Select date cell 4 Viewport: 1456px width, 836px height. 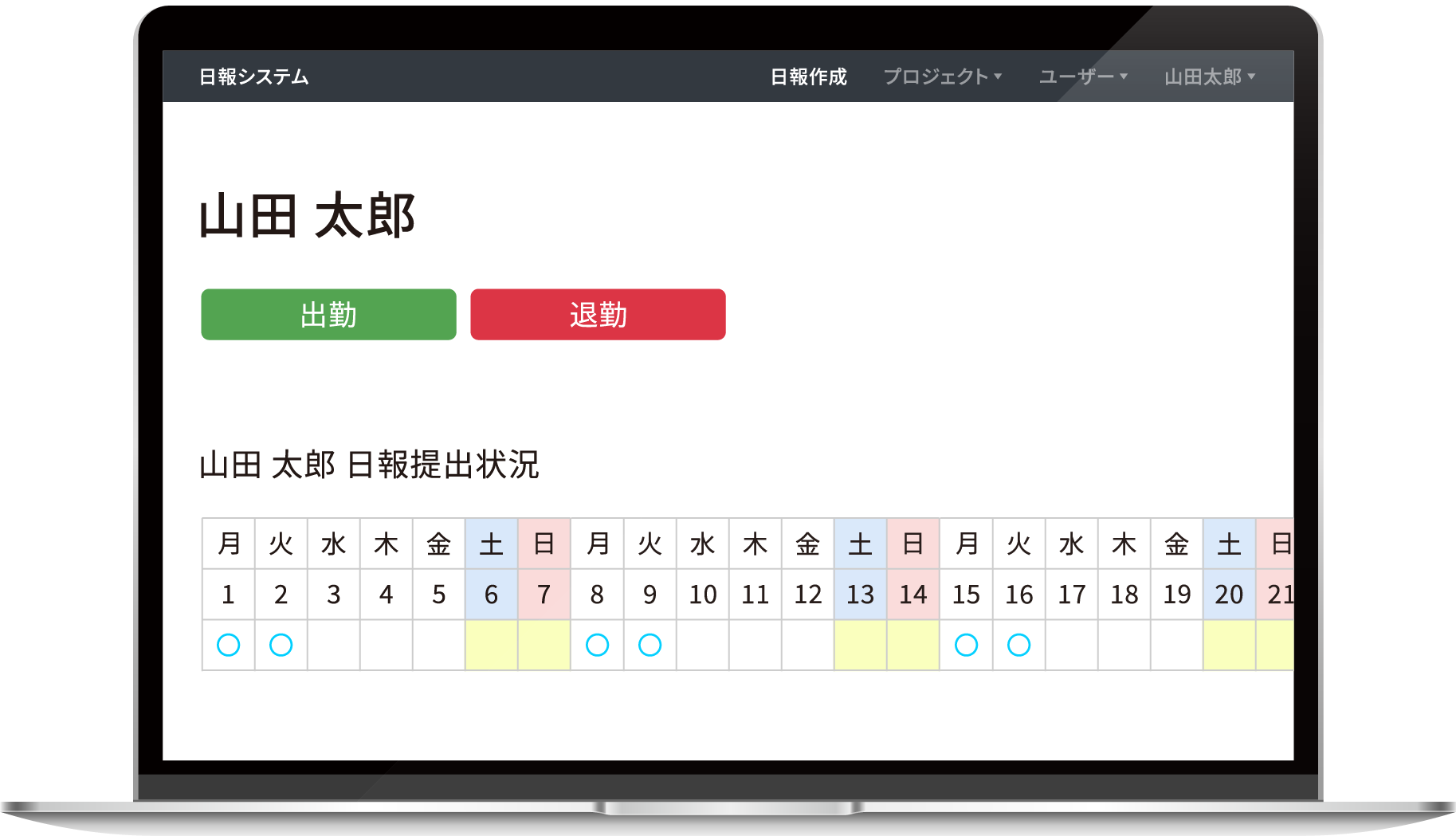[x=387, y=595]
